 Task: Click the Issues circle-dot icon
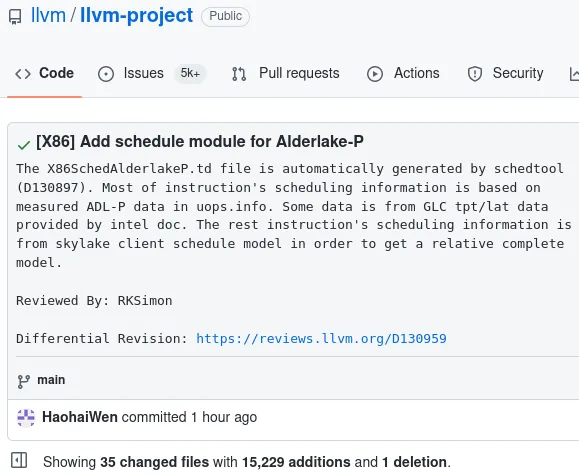click(x=106, y=74)
